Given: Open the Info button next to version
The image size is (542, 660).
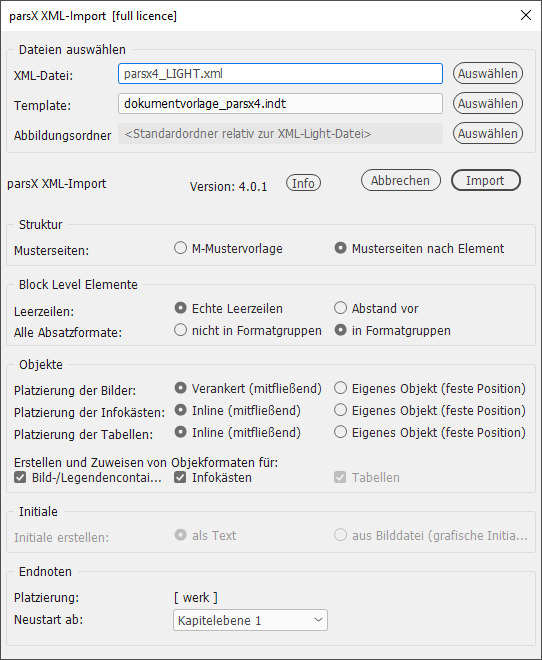Looking at the screenshot, I should (x=303, y=183).
